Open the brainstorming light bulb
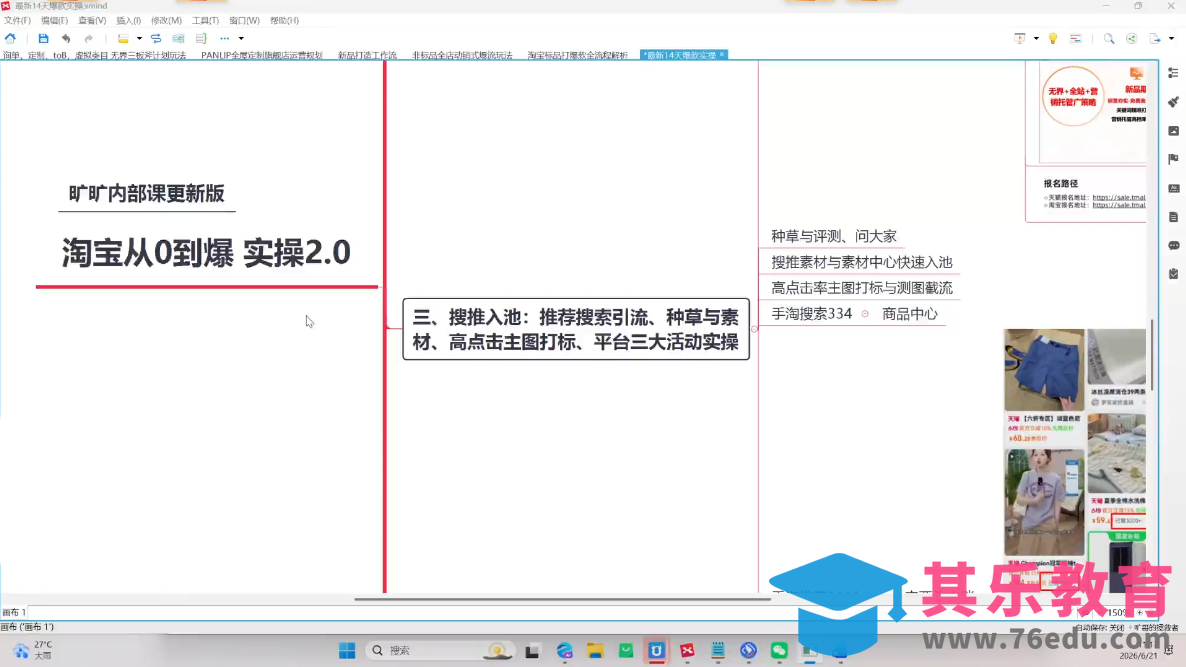This screenshot has width=1186, height=667. pyautogui.click(x=1053, y=38)
